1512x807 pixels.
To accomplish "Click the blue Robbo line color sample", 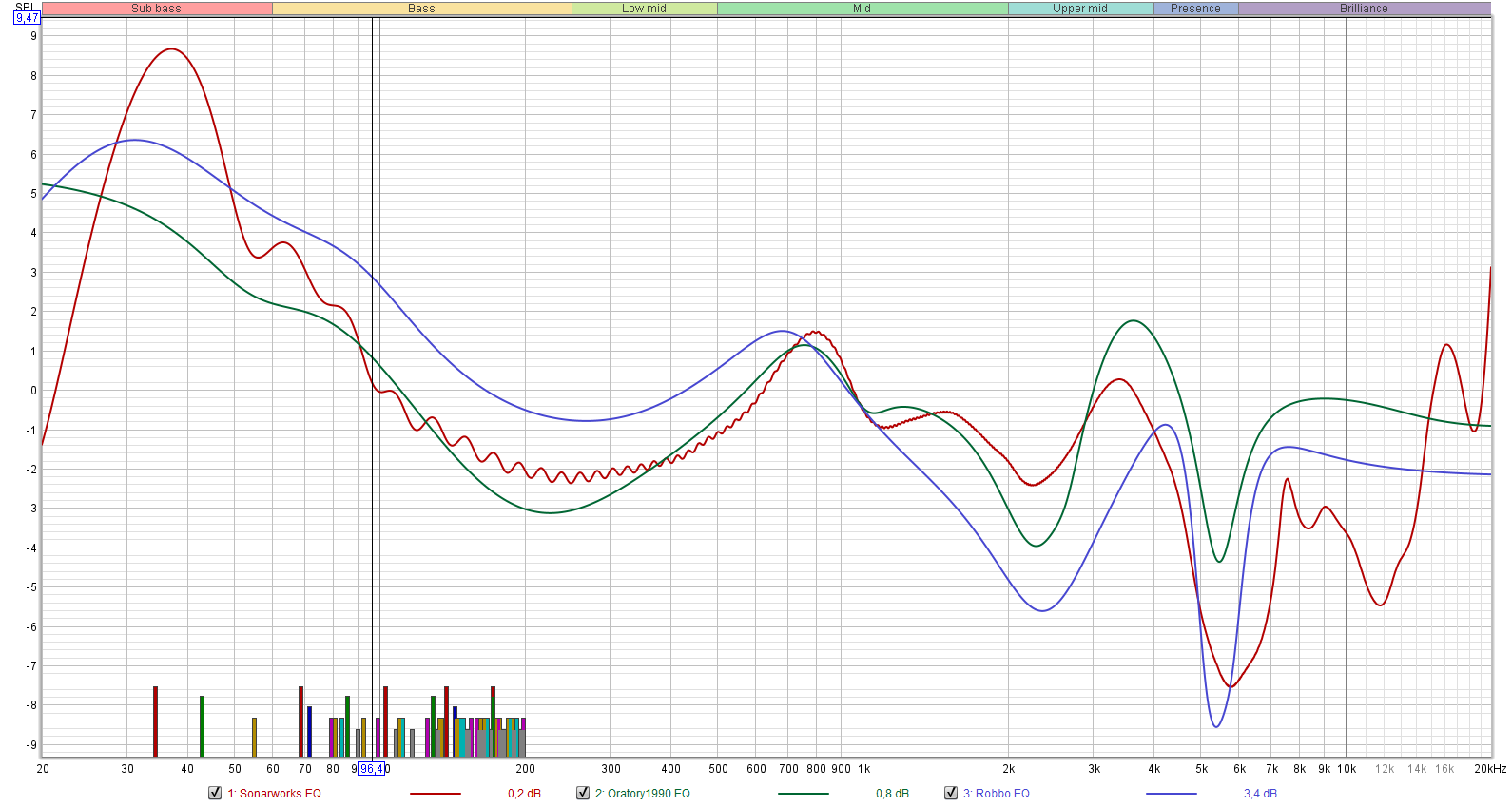I will pyautogui.click(x=1172, y=794).
